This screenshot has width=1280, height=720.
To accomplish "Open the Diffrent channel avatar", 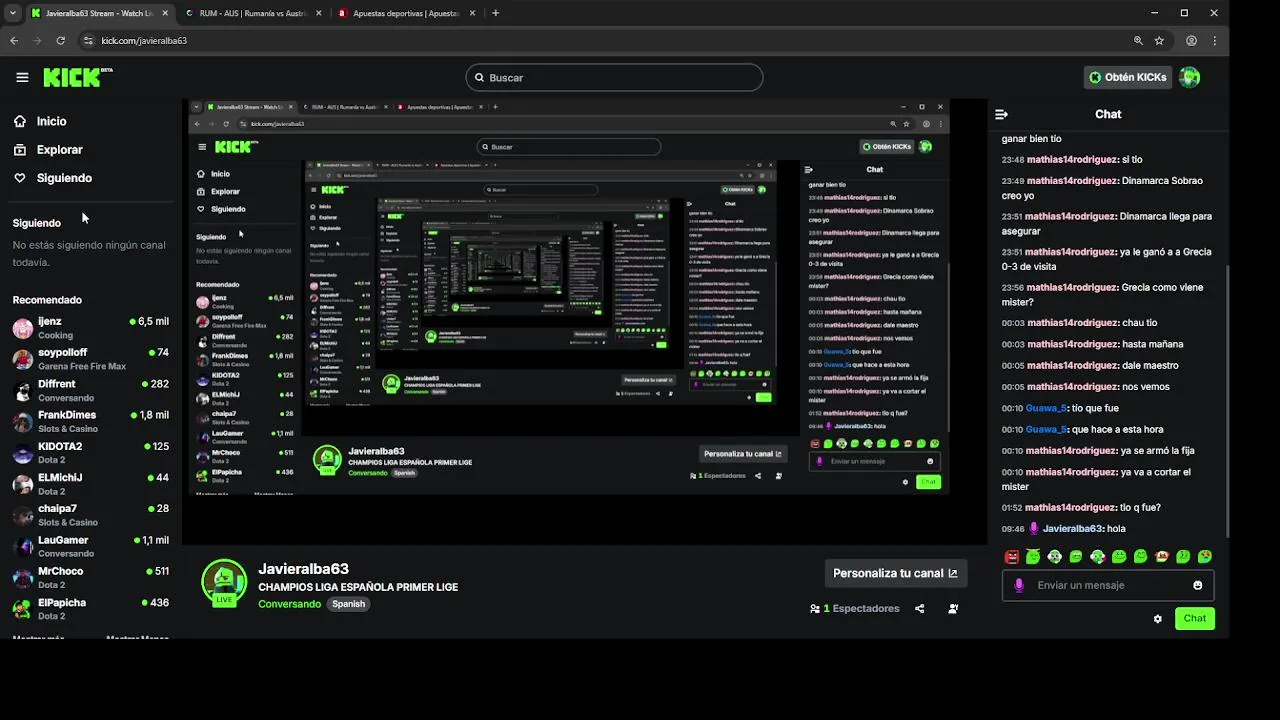I will click(x=22, y=390).
